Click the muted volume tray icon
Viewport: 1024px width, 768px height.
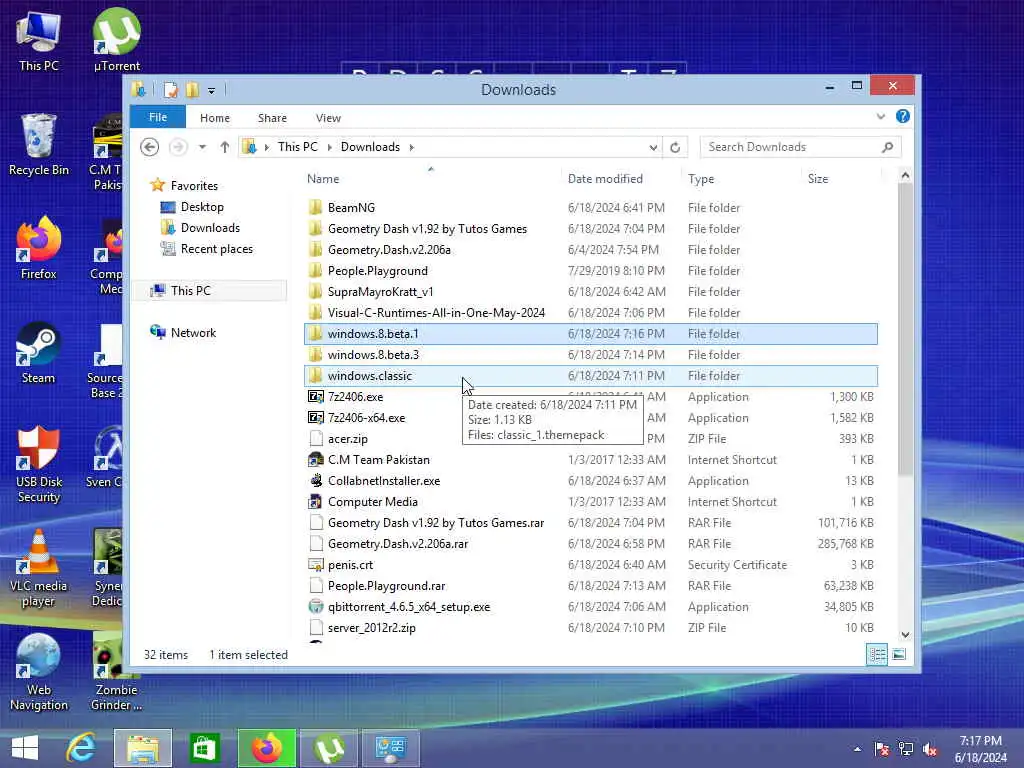[x=929, y=749]
